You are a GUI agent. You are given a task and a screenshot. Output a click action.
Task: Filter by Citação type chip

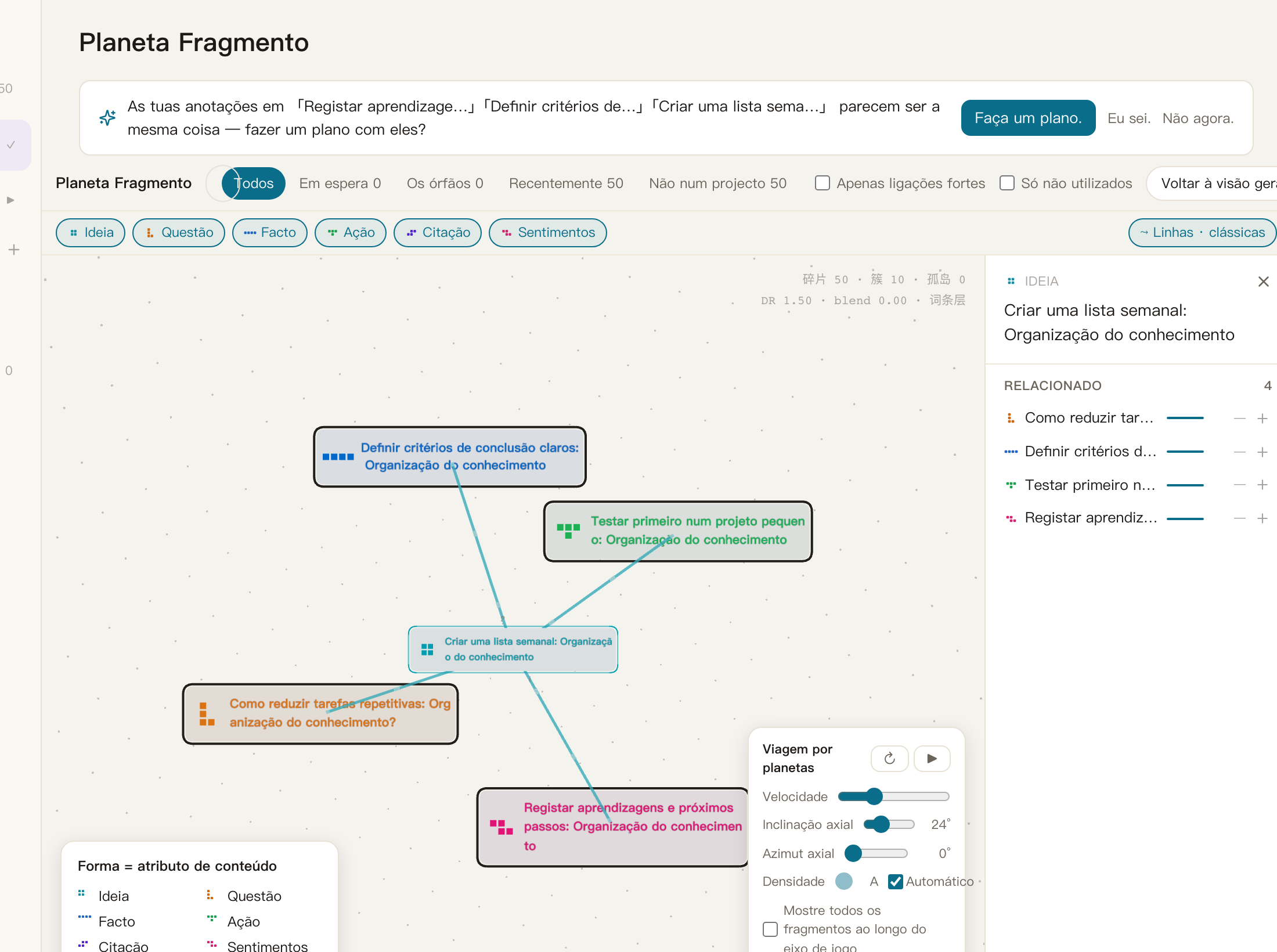point(438,232)
